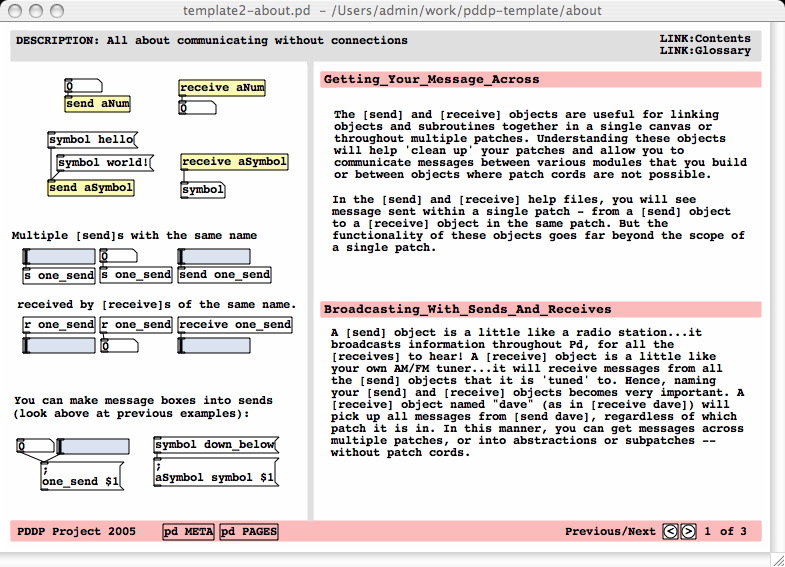Click slider below receive one_send object
Screen dimensions: 785x567
214,345
